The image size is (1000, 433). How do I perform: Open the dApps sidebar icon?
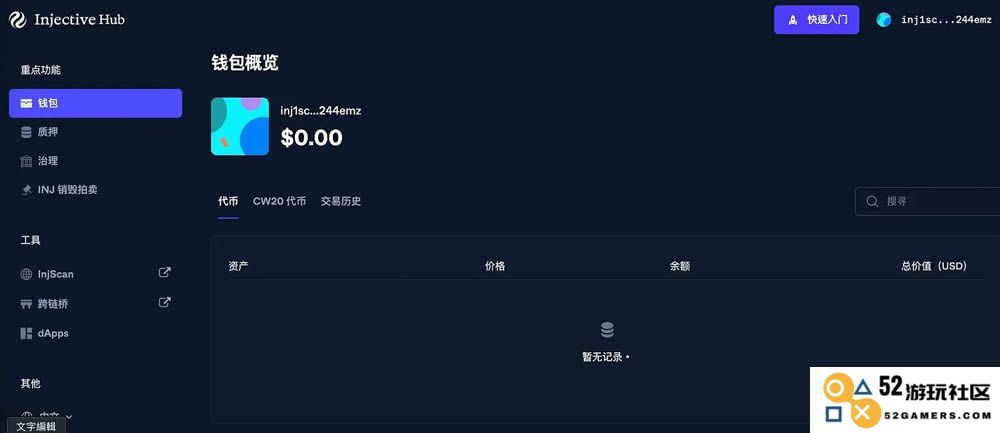point(26,334)
